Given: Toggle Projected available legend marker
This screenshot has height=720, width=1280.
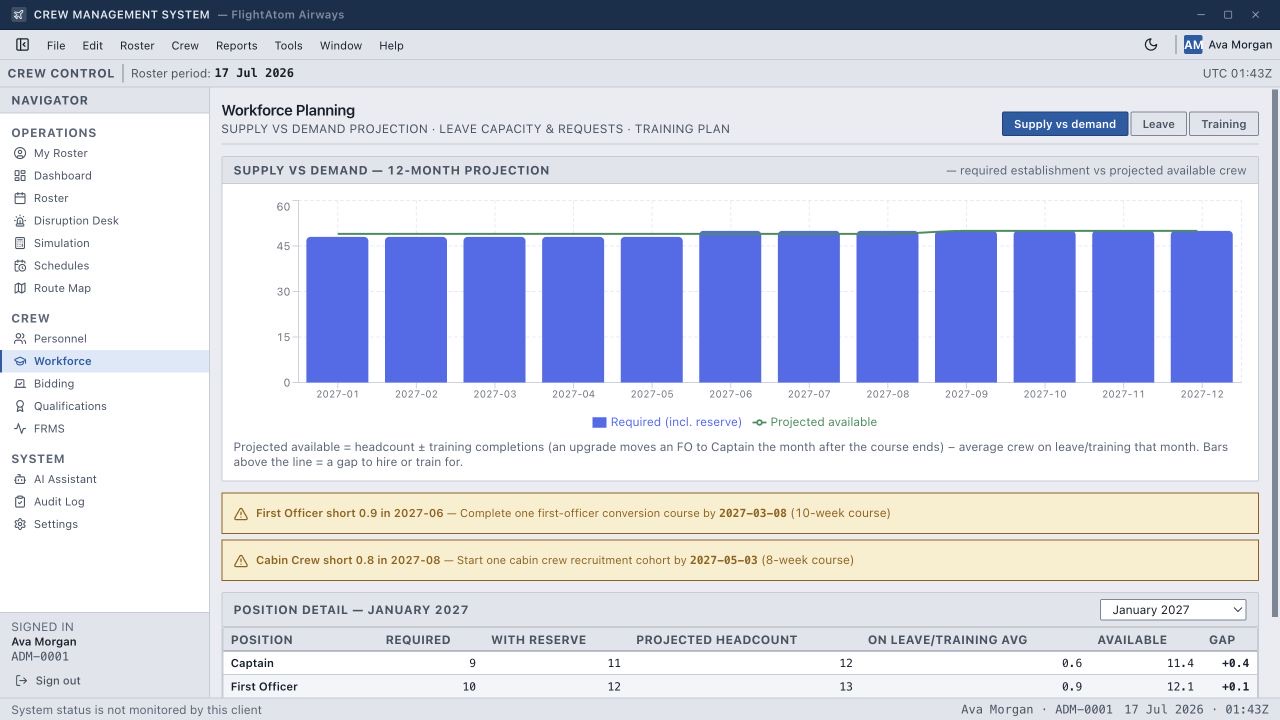Looking at the screenshot, I should pyautogui.click(x=759, y=422).
